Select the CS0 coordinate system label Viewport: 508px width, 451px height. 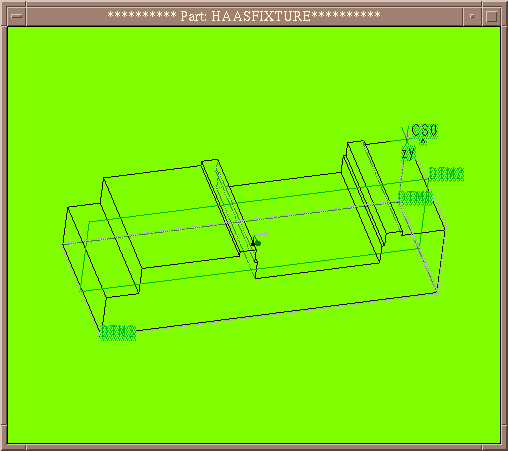coord(424,130)
